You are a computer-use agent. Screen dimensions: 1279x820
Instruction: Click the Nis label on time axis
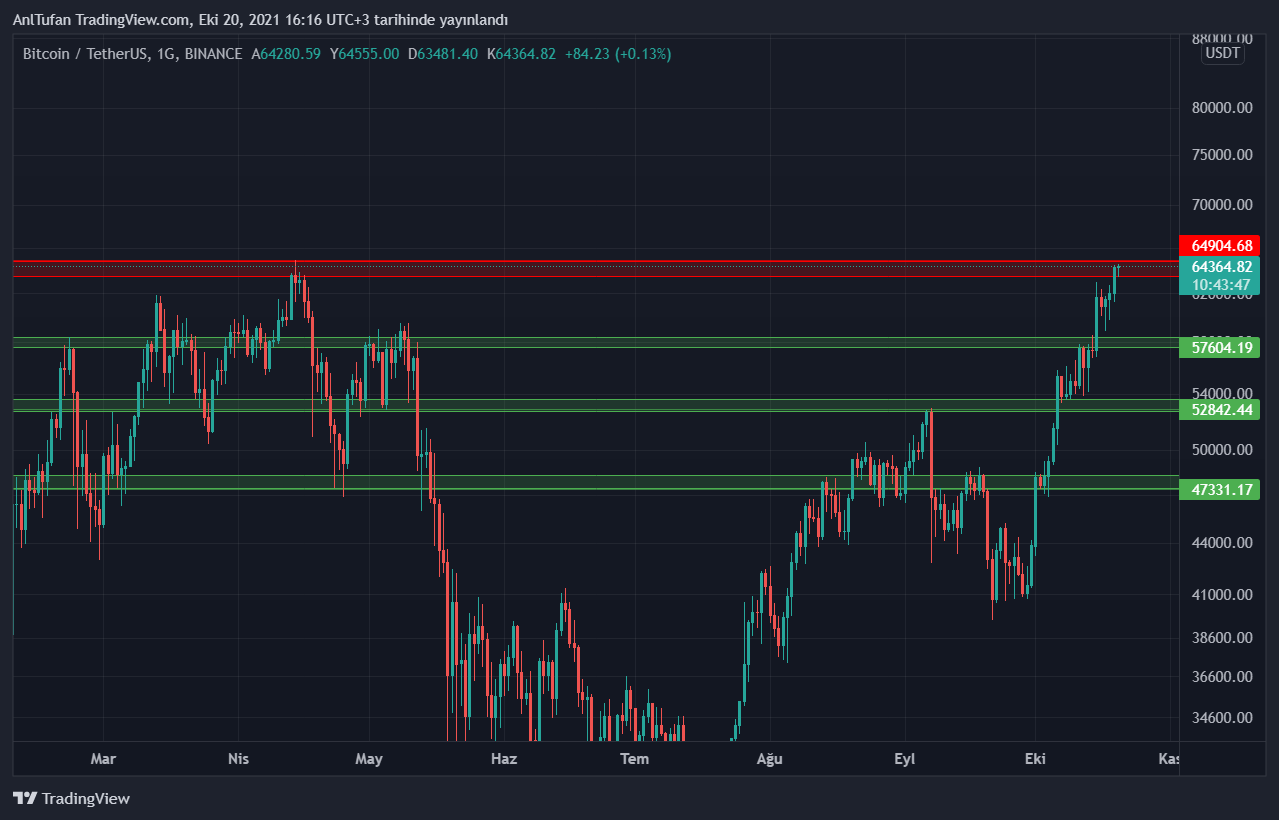(238, 759)
